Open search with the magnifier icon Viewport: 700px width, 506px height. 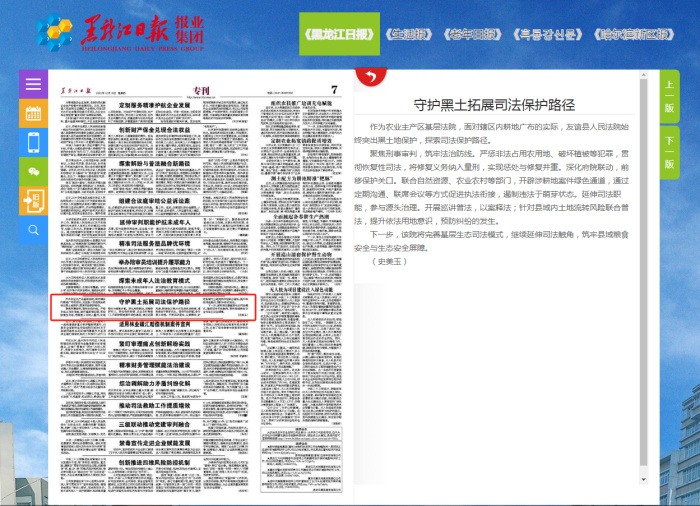coord(33,230)
